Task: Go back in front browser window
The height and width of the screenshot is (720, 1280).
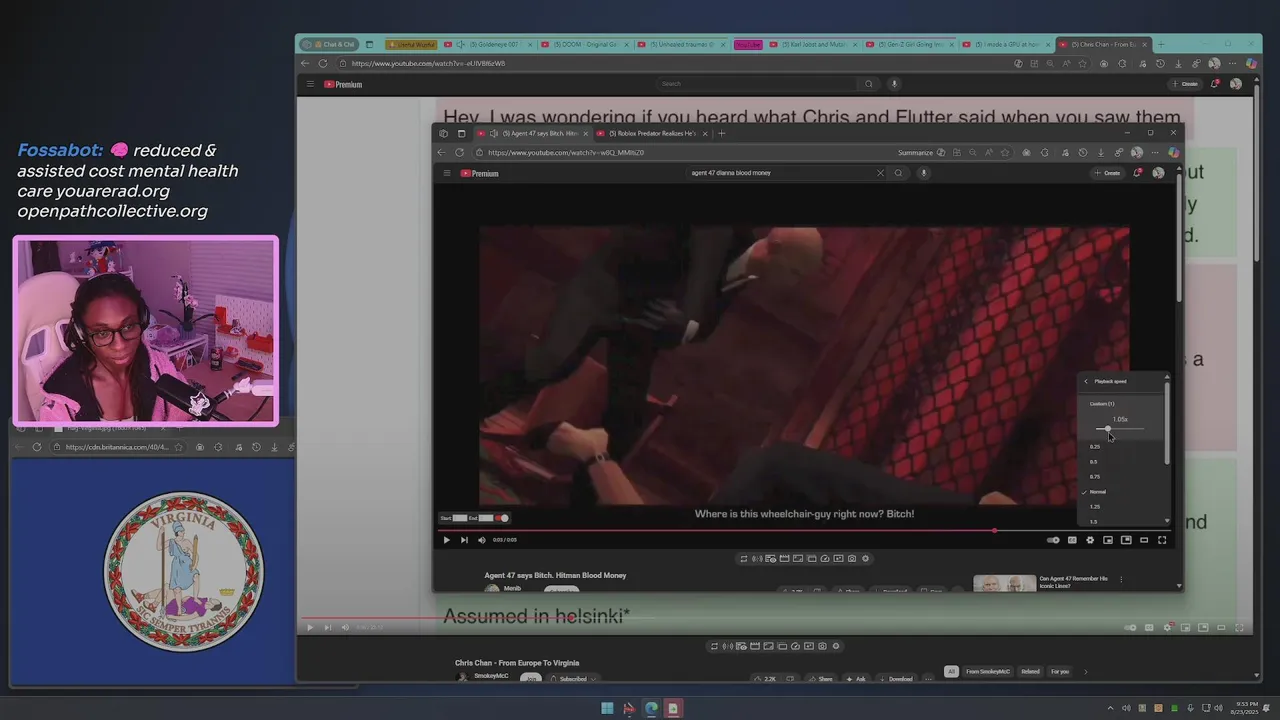Action: (441, 153)
